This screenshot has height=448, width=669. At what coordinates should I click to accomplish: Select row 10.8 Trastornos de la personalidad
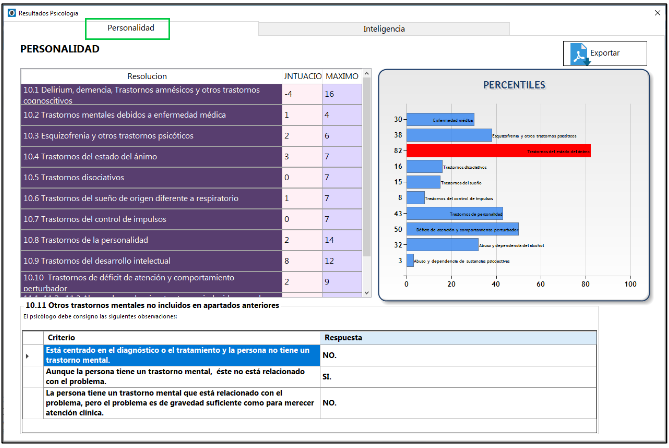coord(151,240)
